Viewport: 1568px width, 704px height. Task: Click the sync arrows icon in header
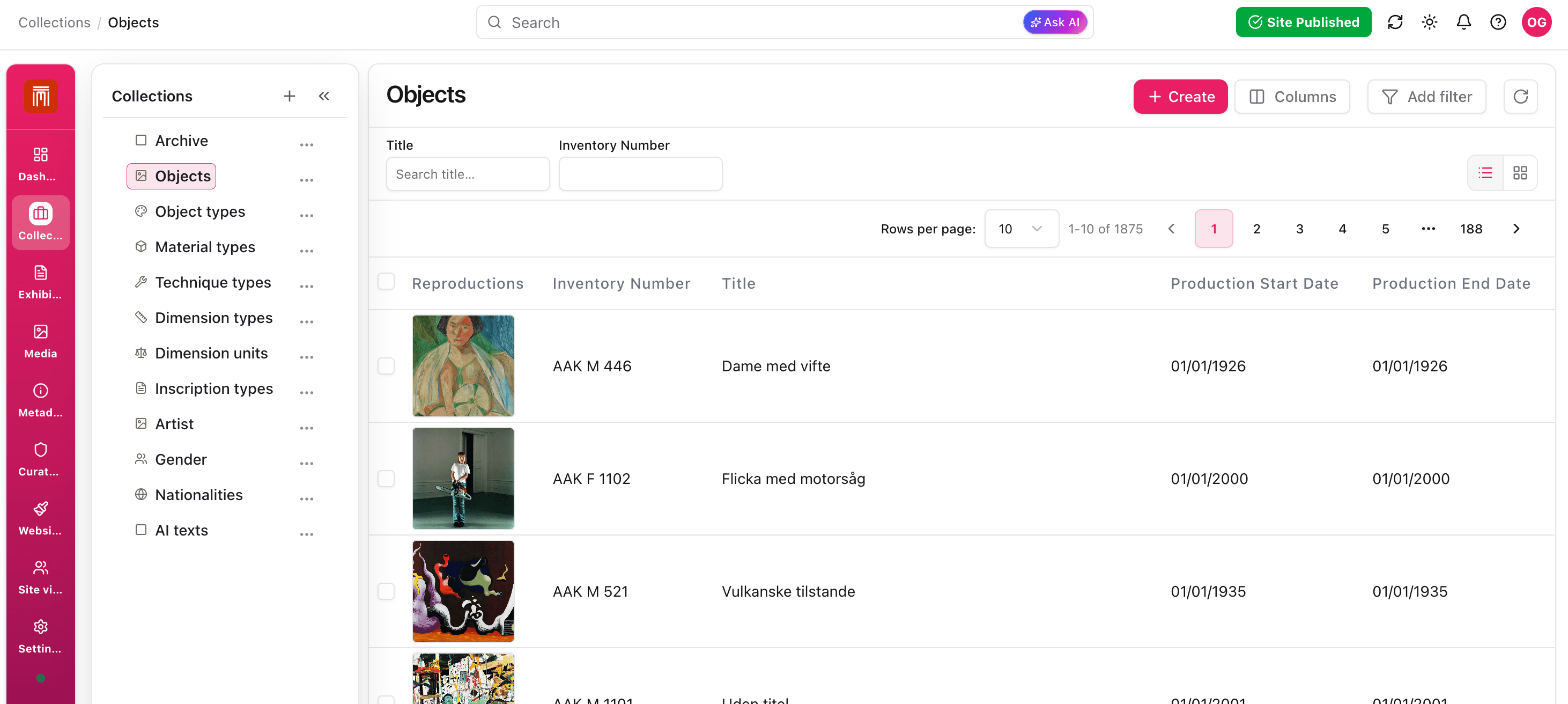tap(1395, 23)
